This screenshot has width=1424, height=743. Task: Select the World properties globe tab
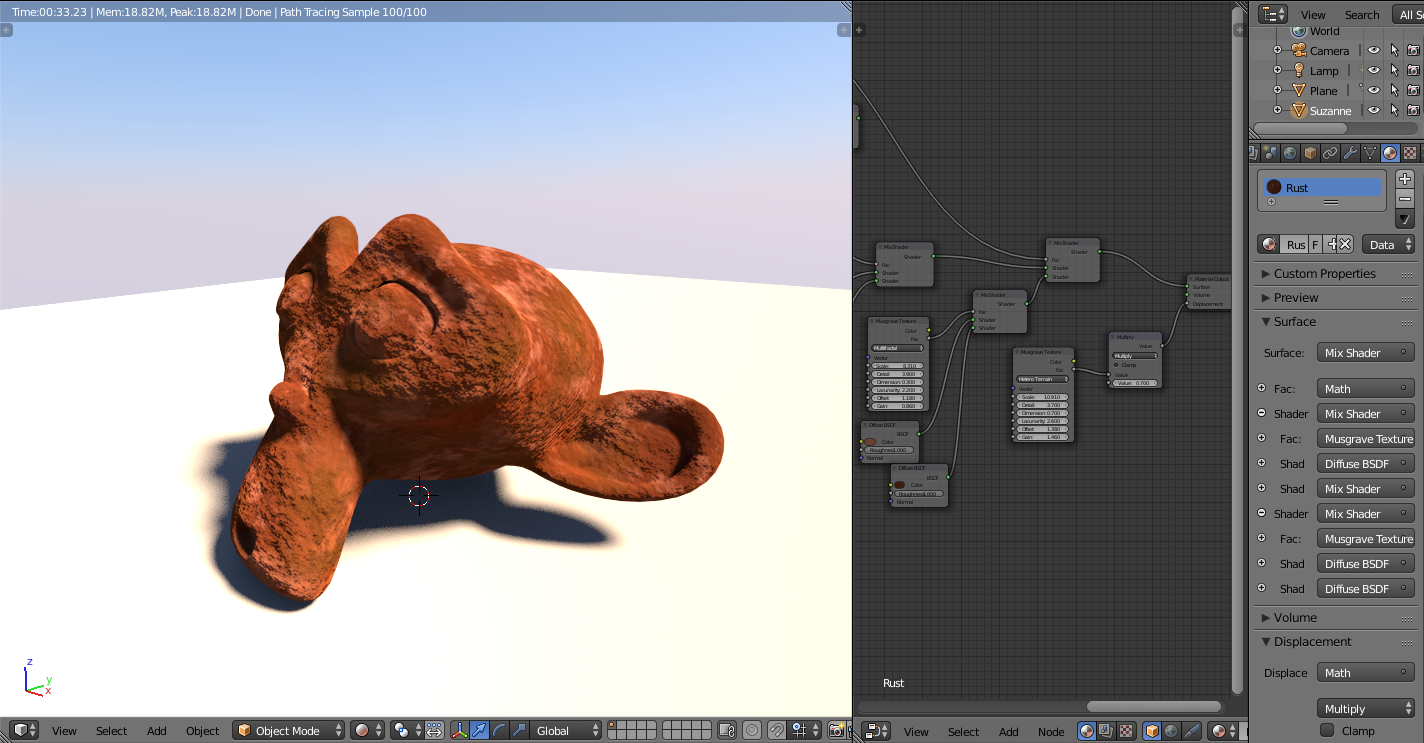click(x=1290, y=153)
